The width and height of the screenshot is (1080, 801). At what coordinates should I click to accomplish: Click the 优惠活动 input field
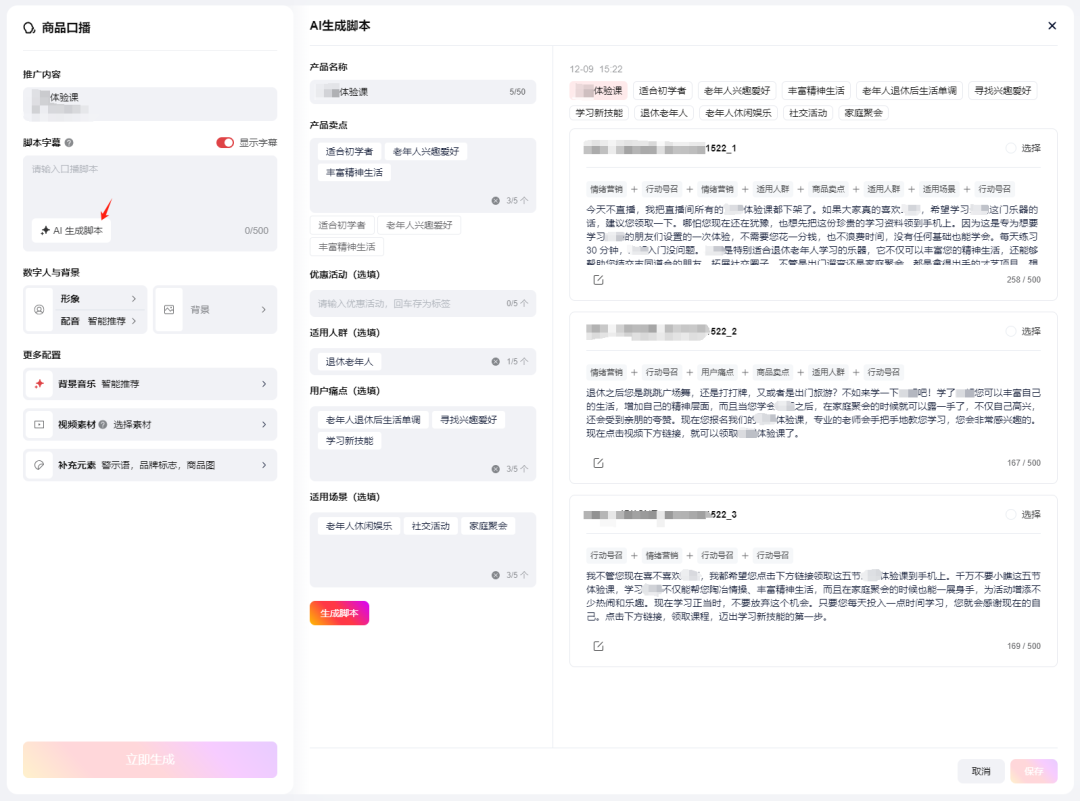(x=423, y=303)
